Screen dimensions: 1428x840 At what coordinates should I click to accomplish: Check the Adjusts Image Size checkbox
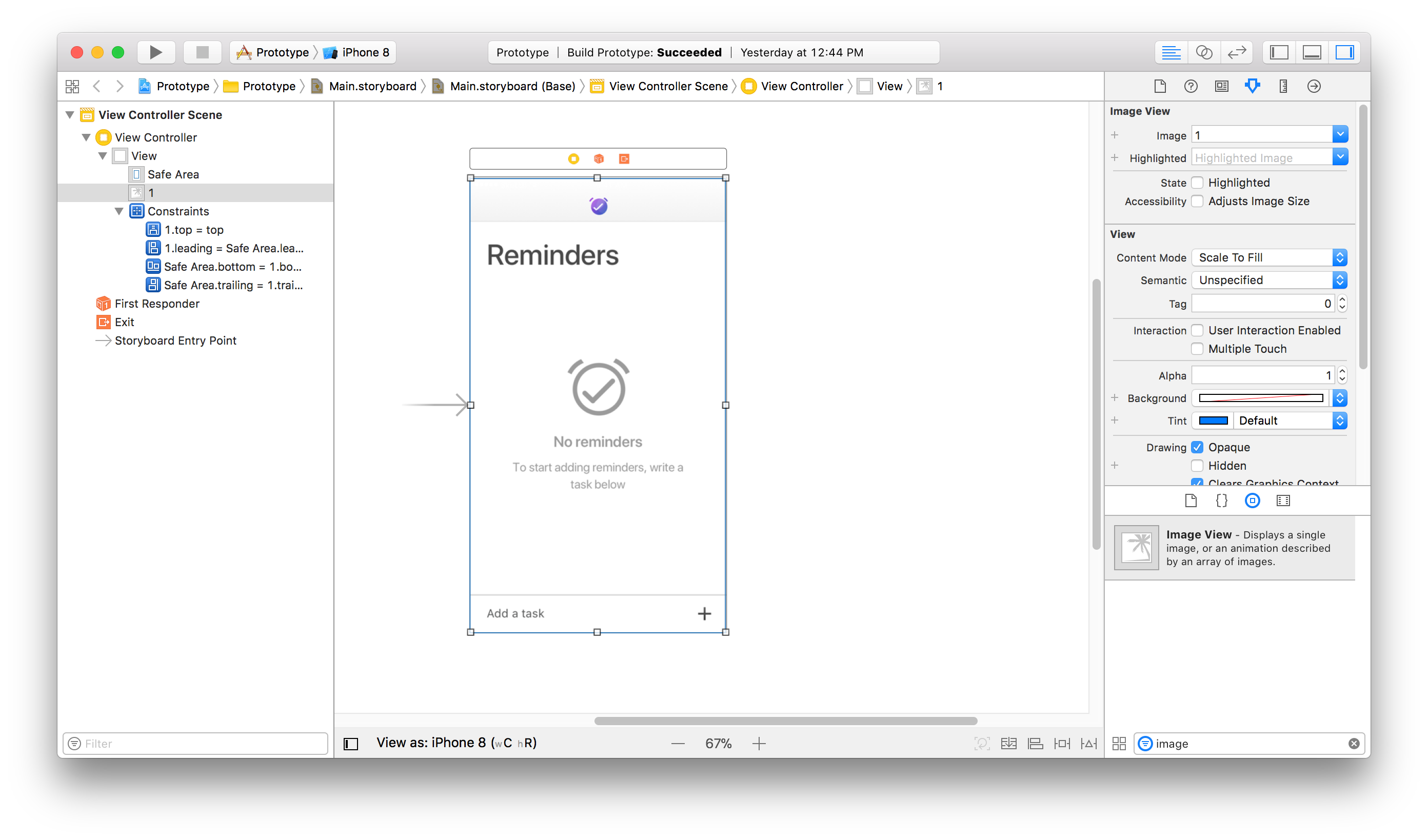(1197, 201)
